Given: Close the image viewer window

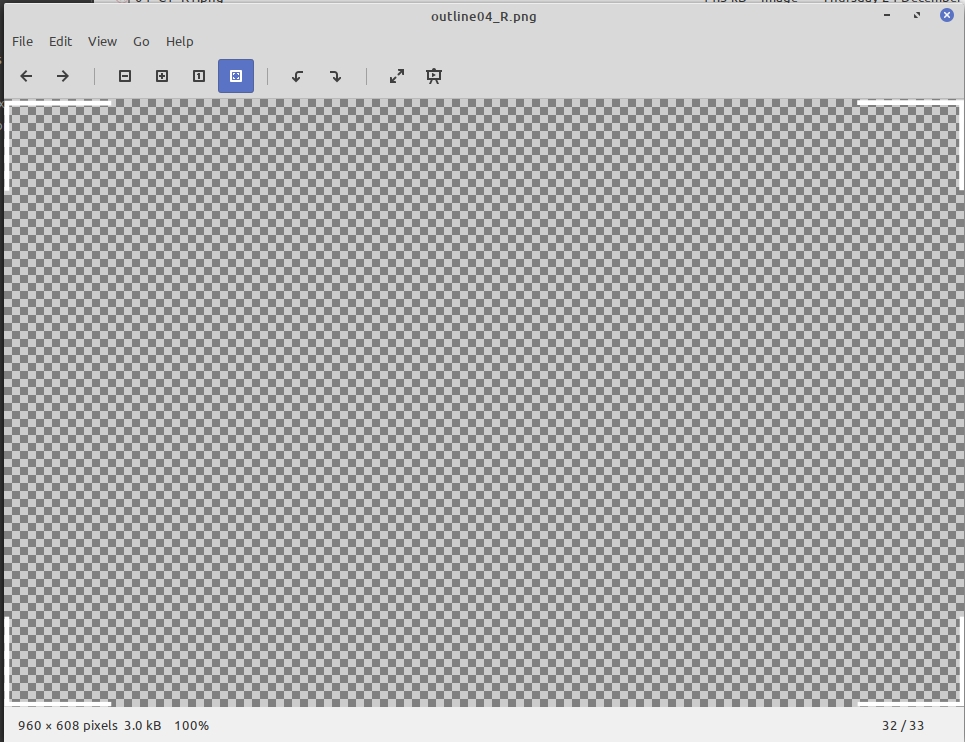Looking at the screenshot, I should point(946,15).
